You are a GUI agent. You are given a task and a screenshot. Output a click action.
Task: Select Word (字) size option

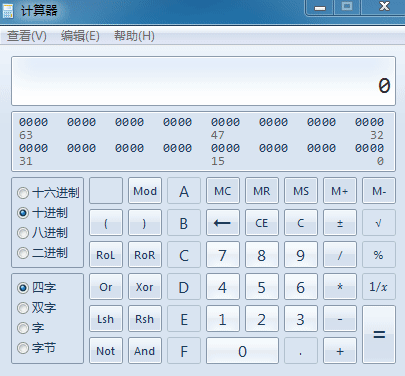click(x=31, y=328)
